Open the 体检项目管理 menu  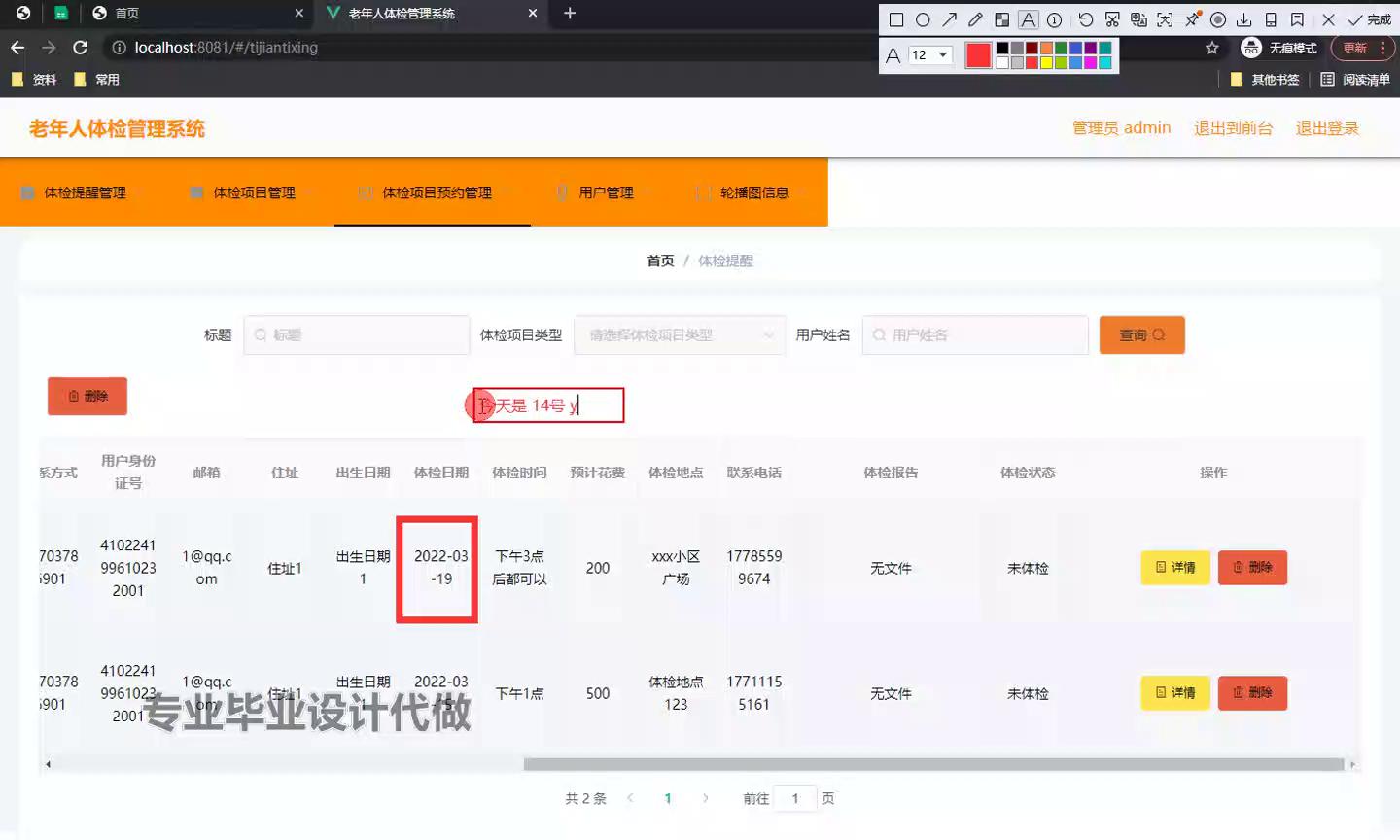254,192
